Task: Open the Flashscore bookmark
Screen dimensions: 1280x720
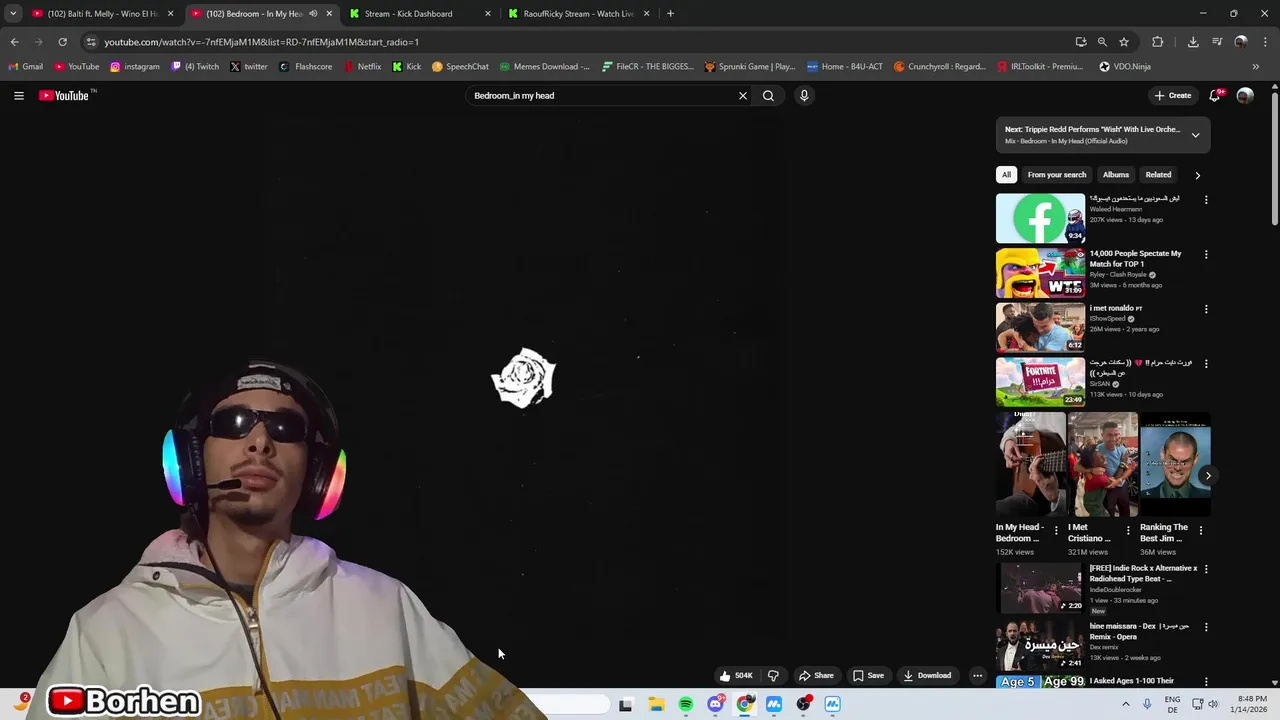Action: pos(305,67)
